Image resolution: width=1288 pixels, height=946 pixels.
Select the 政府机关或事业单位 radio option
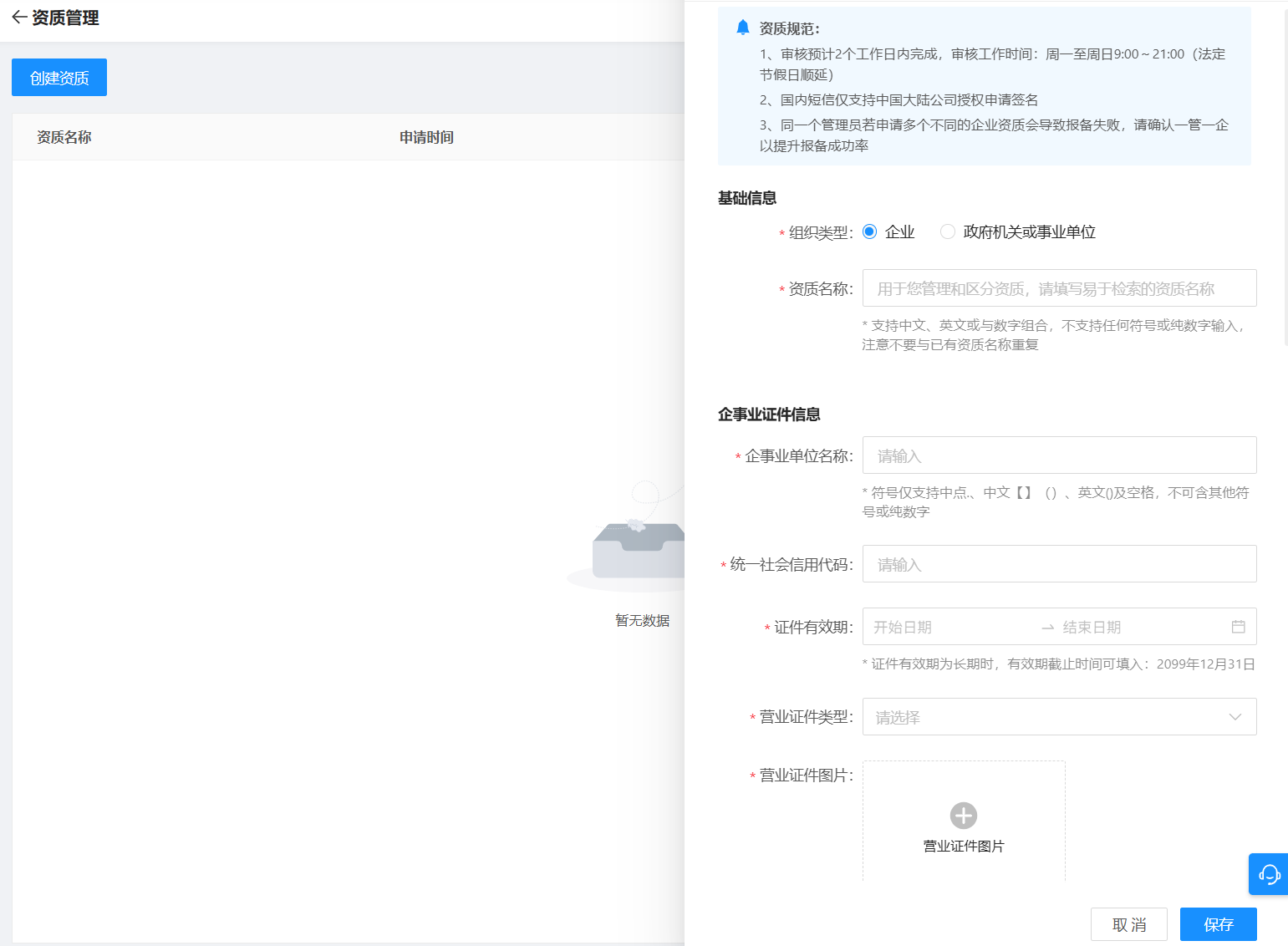(947, 231)
